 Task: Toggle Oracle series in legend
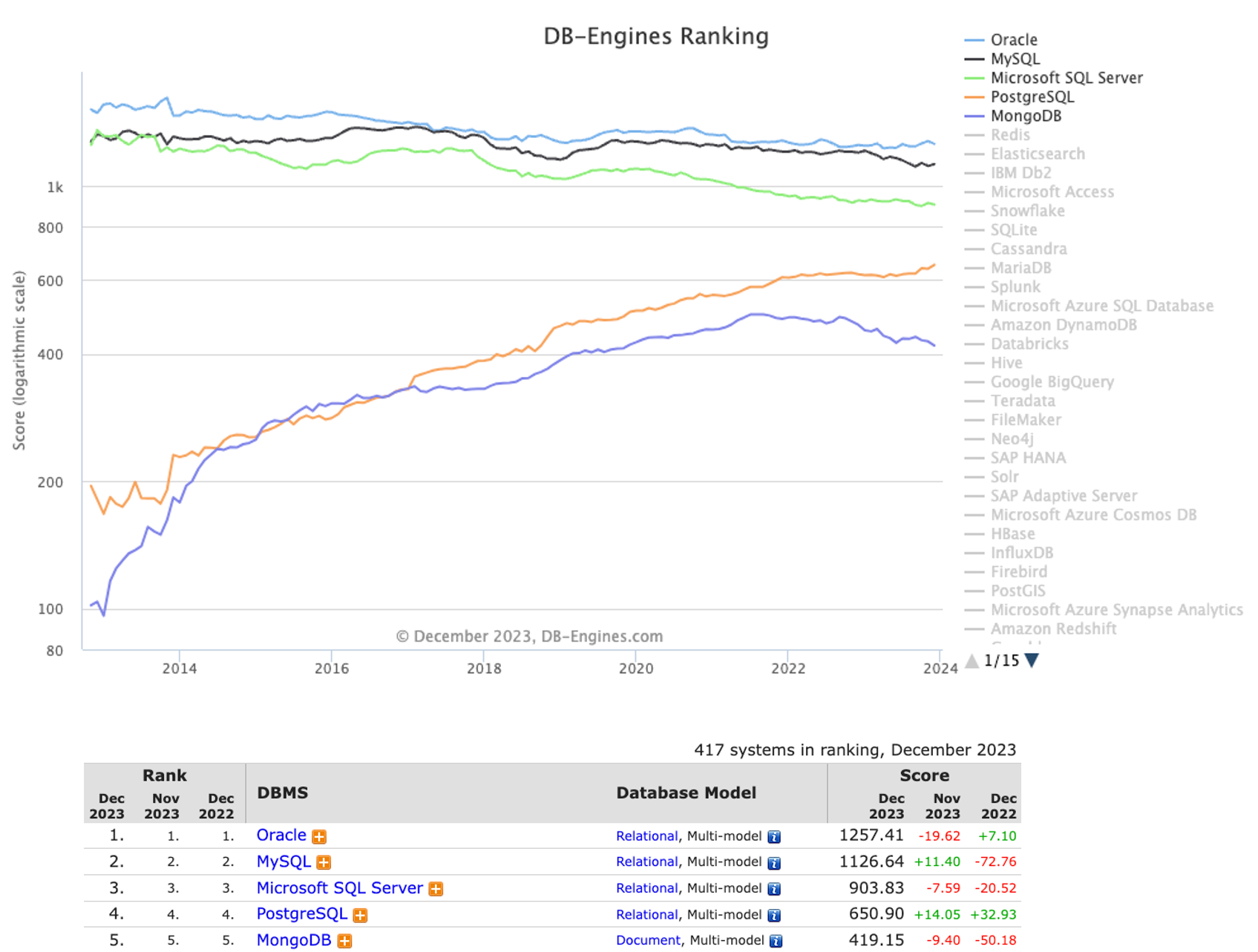click(x=1001, y=40)
